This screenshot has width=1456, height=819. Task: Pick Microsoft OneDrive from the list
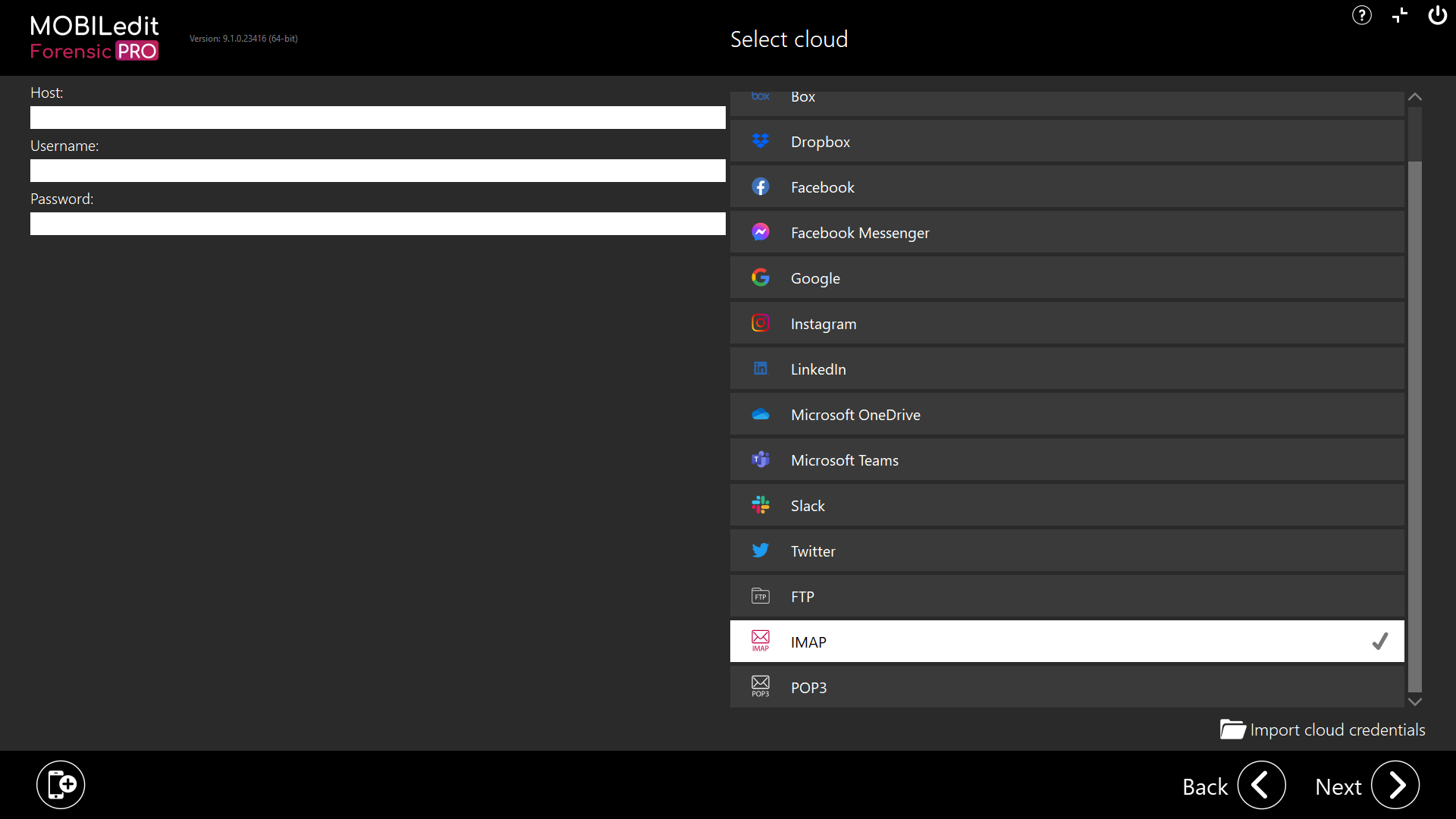1066,414
